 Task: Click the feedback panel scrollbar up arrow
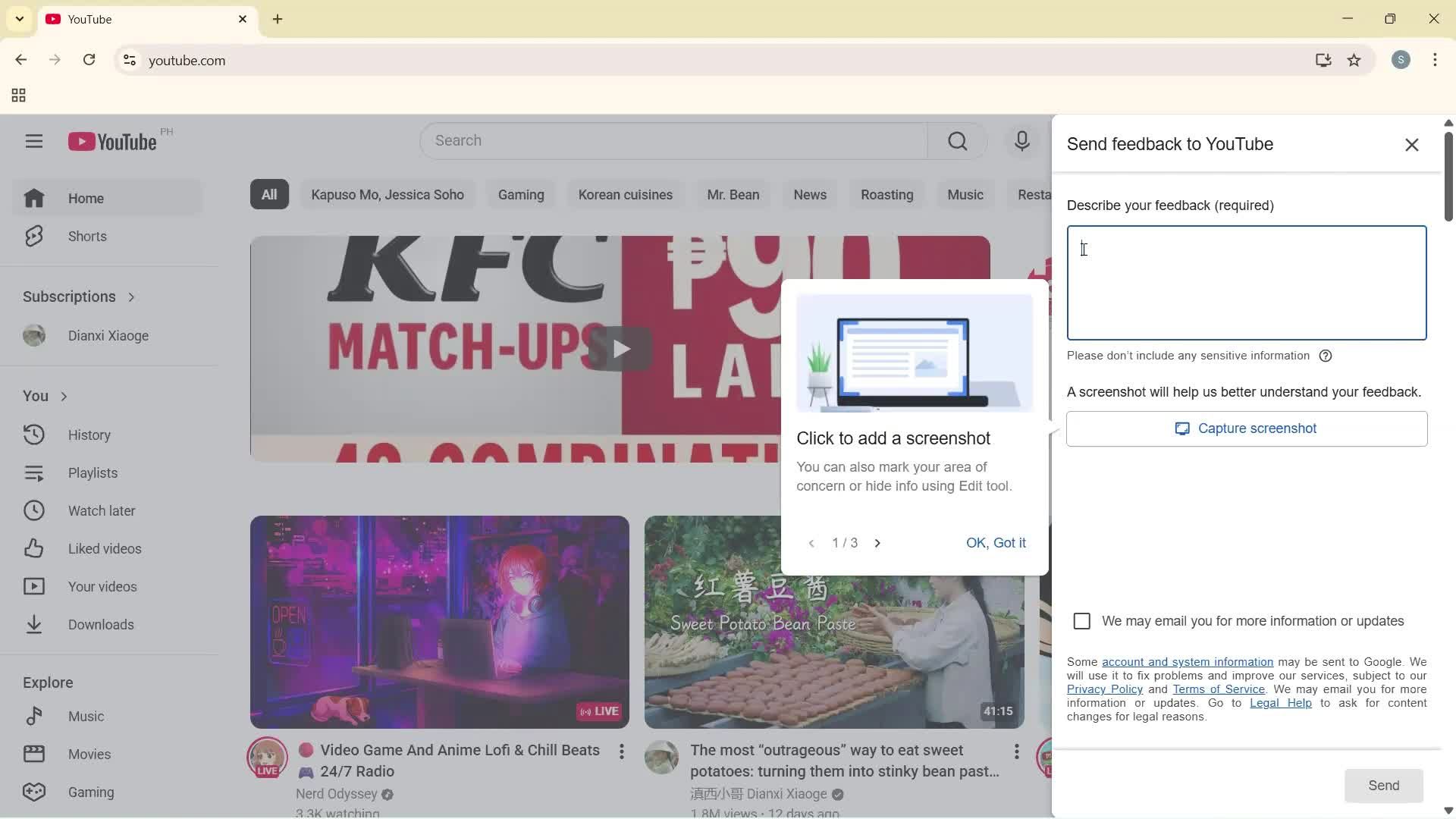pos(1448,123)
